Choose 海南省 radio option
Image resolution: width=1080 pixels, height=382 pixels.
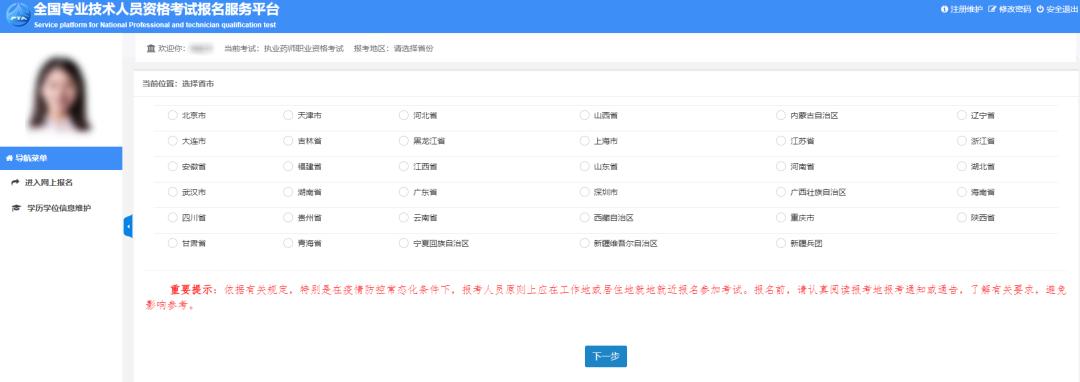point(962,191)
